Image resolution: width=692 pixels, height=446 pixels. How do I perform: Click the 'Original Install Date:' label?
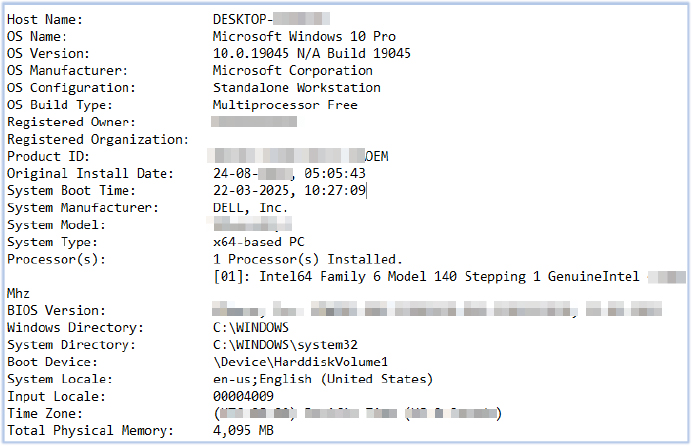(90, 174)
